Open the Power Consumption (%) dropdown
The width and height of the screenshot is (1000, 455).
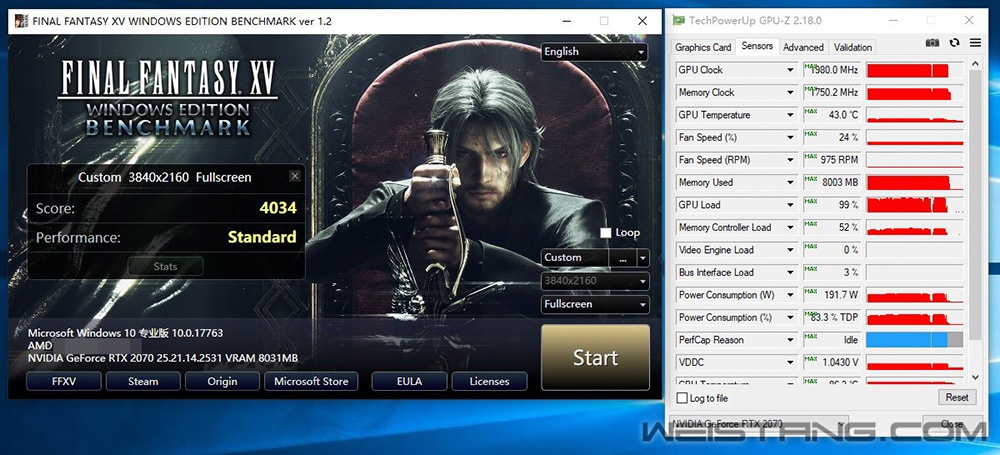tap(791, 317)
